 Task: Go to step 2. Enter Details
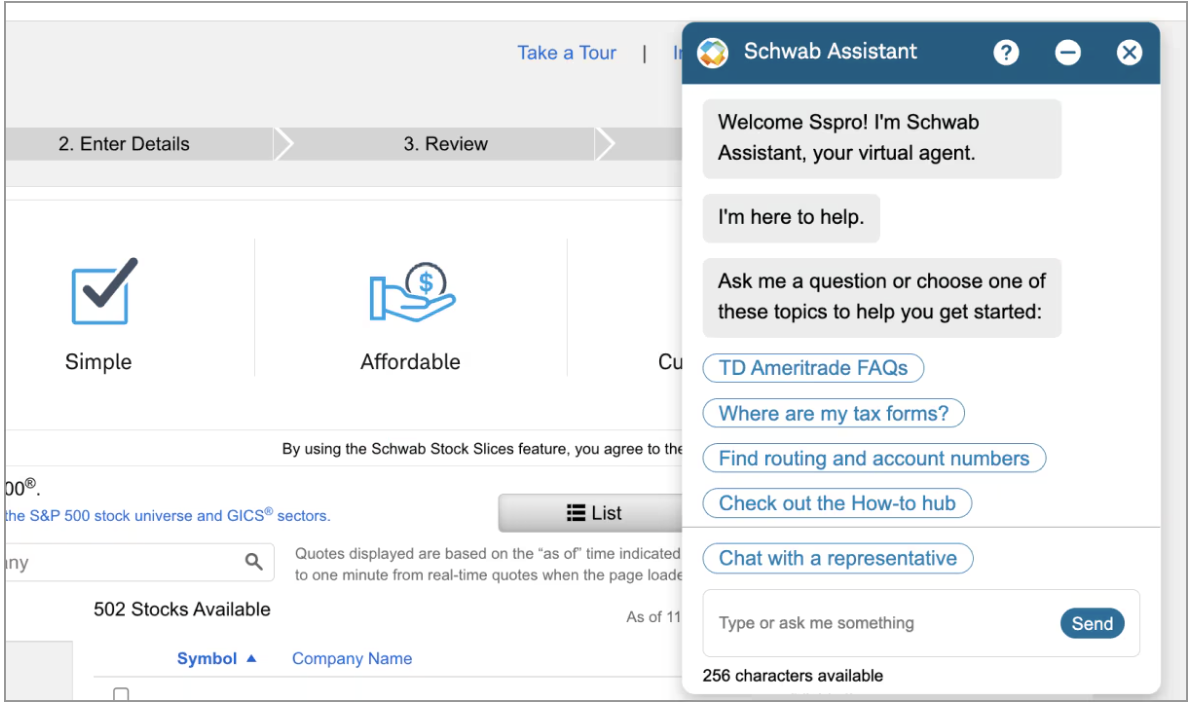124,144
